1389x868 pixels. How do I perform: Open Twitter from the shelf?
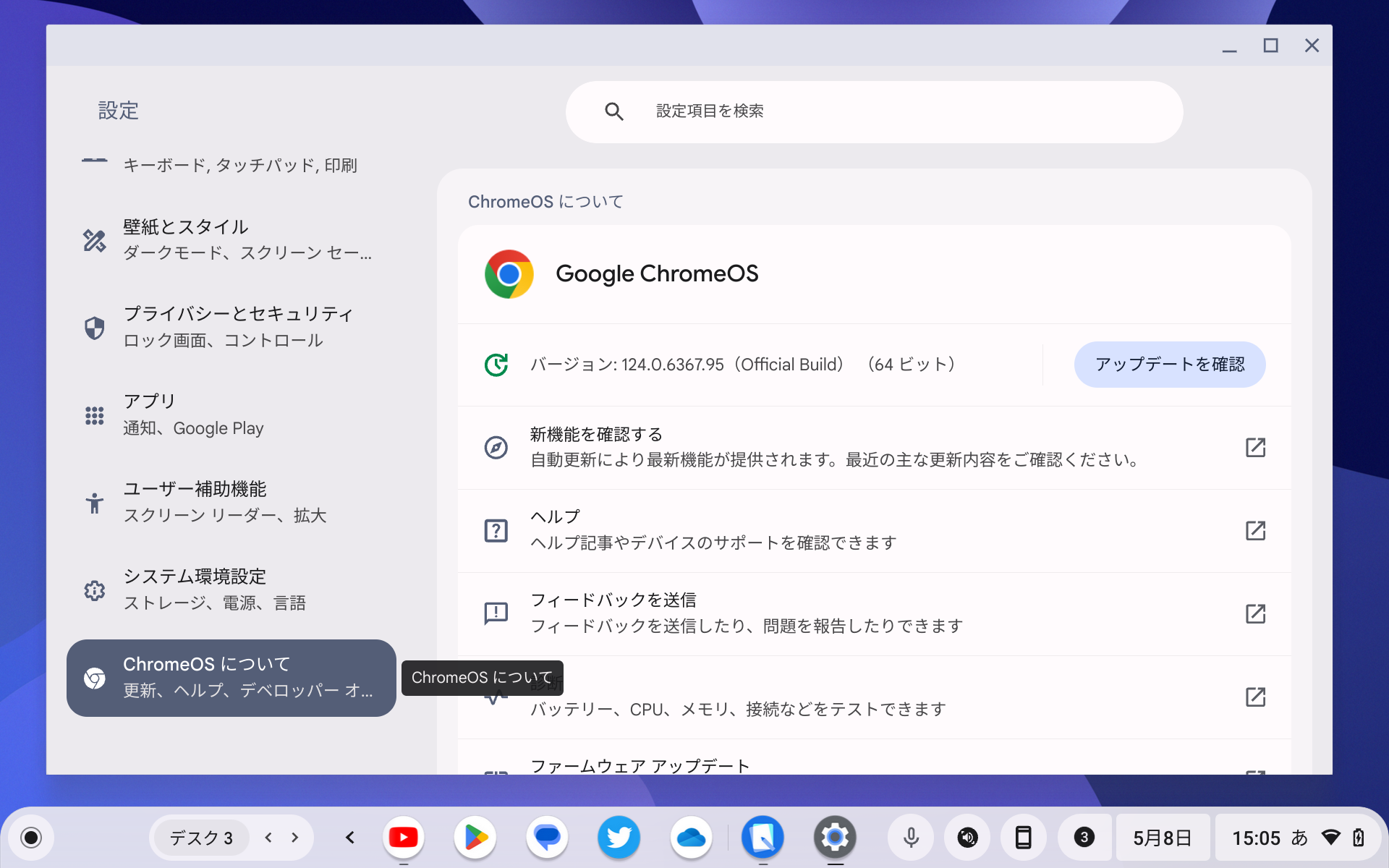point(619,837)
